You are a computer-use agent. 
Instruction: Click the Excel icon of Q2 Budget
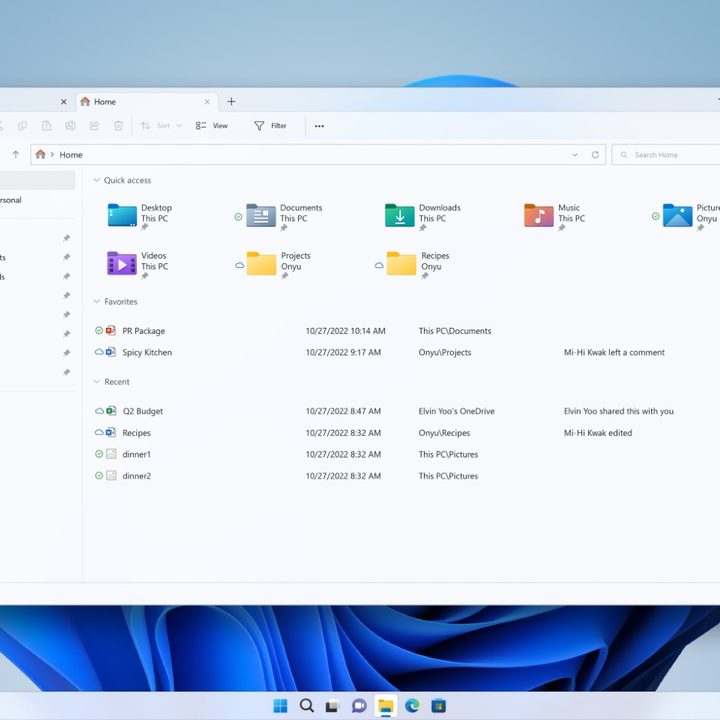[111, 411]
